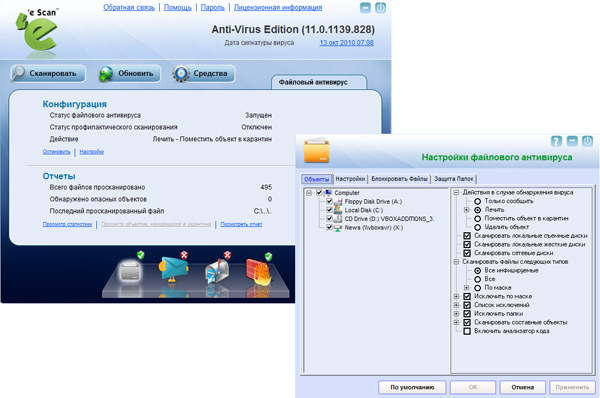This screenshot has width=600, height=398.
Task: Expand the Исключить по маске node
Action: tap(456, 296)
